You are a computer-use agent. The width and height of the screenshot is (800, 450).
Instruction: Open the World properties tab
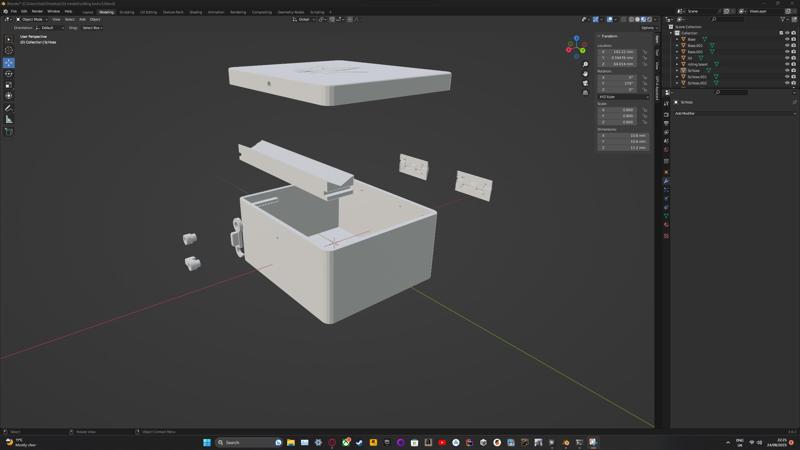(666, 149)
